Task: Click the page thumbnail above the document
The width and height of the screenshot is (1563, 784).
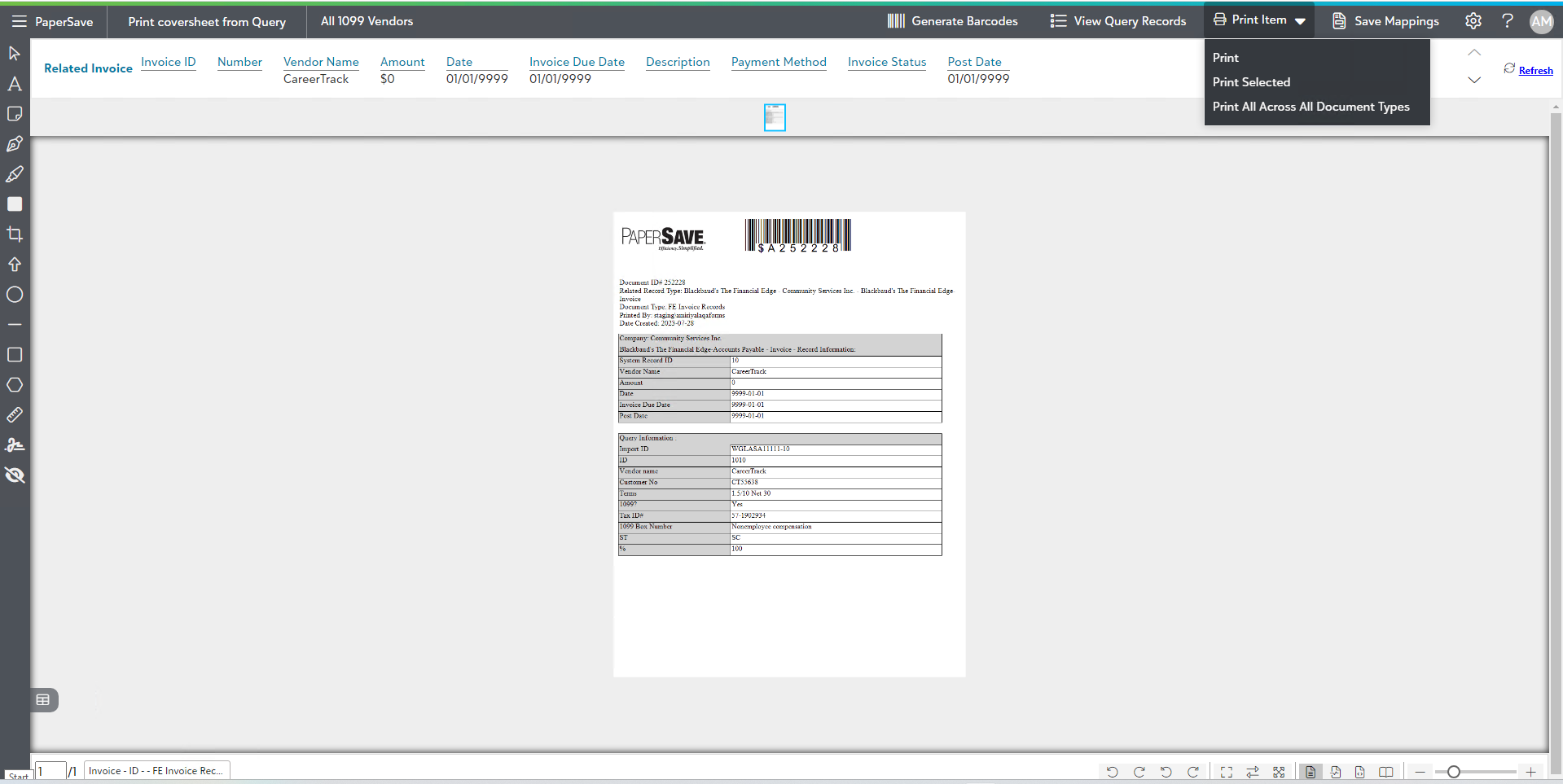Action: click(775, 117)
